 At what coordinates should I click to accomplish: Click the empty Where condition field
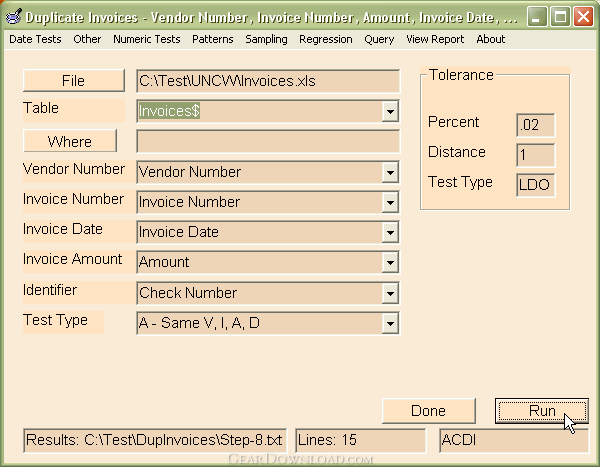(268, 141)
